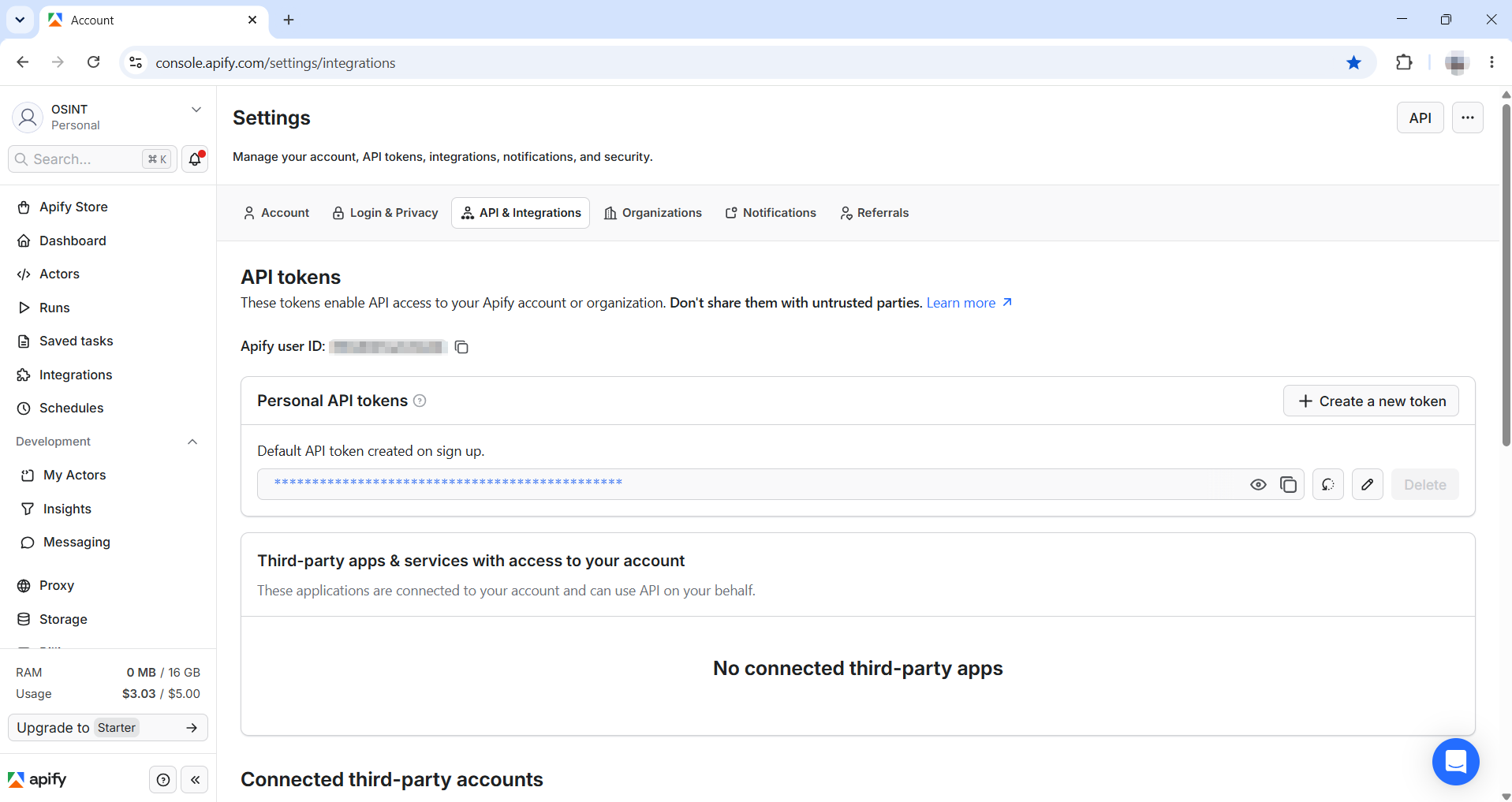Copy the Apify user ID
This screenshot has height=802, width=1512.
pos(461,347)
